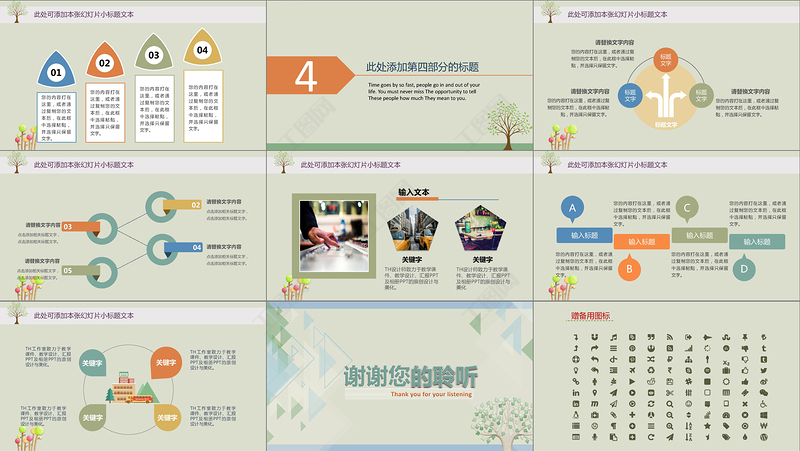Select the scissors icon
The width and height of the screenshot is (800, 451).
pos(670,392)
